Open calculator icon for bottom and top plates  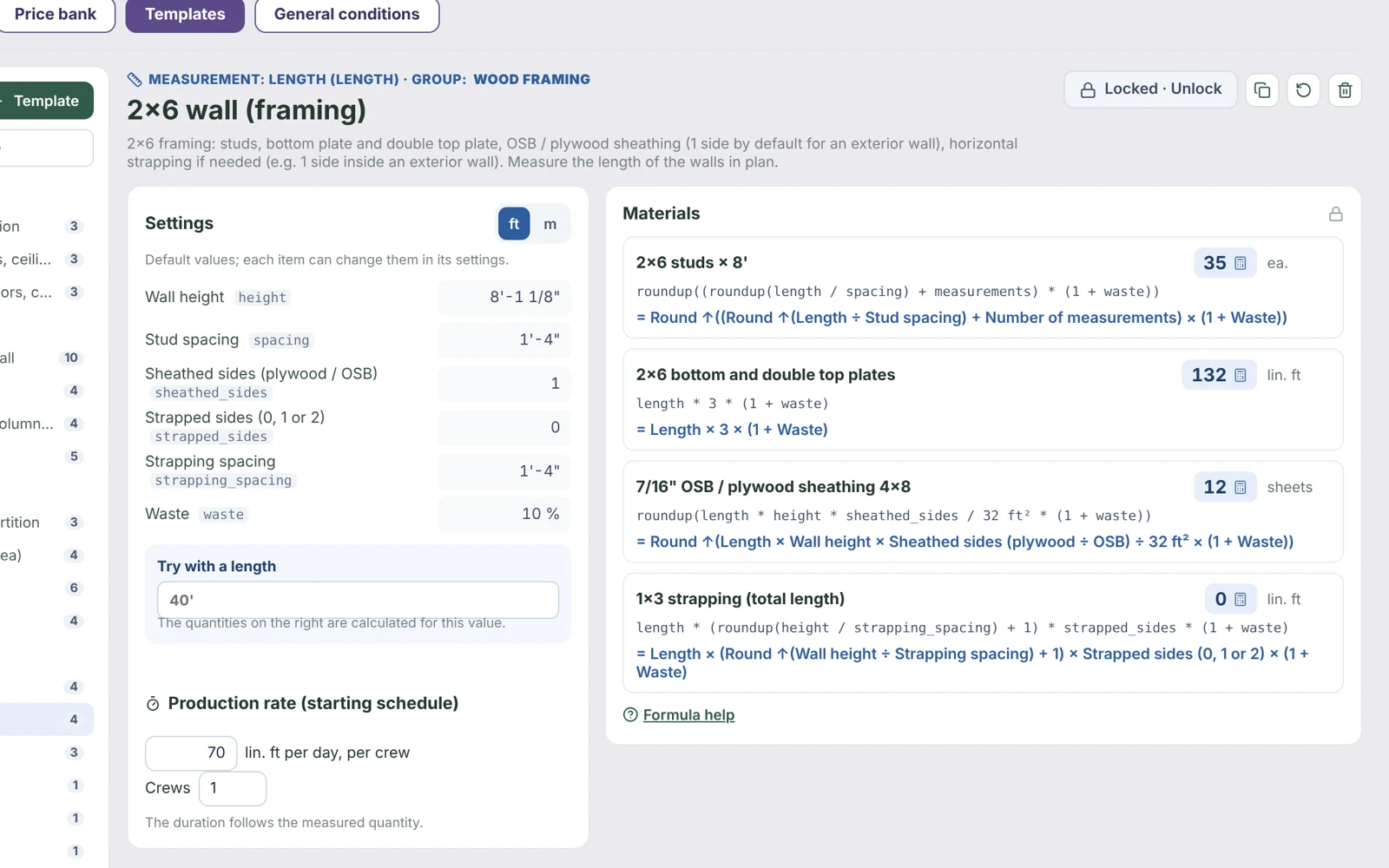(x=1241, y=375)
